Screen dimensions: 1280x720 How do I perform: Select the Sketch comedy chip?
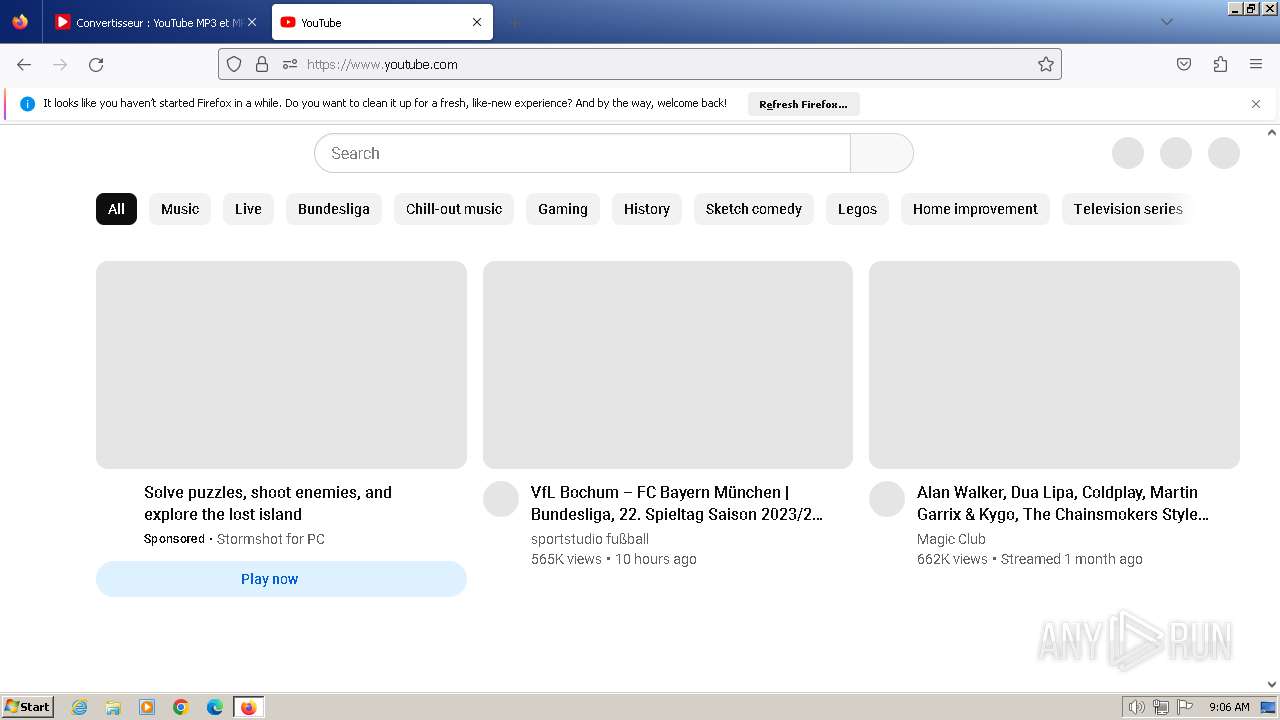[x=754, y=209]
